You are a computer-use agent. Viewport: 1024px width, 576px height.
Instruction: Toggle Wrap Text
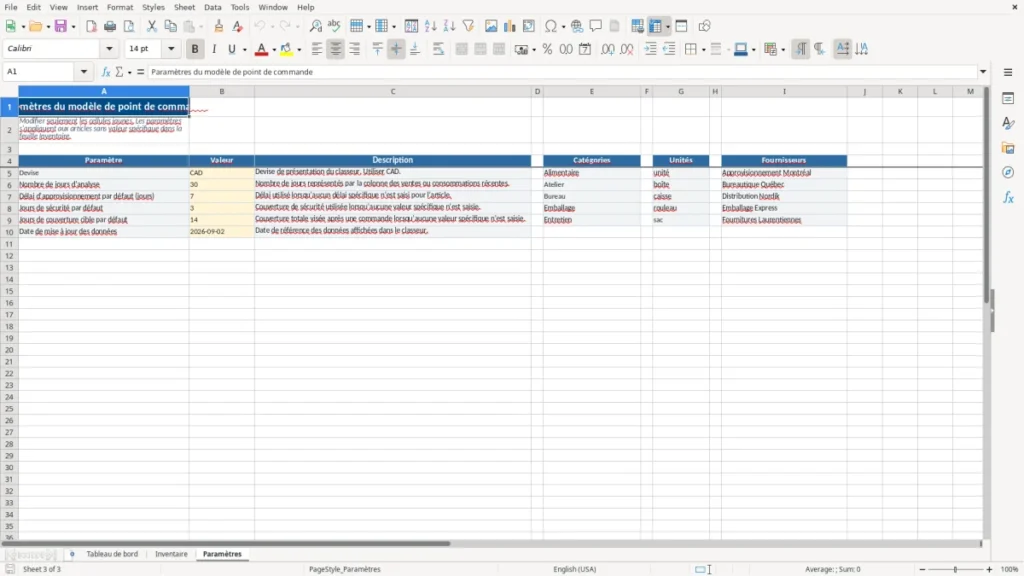(x=438, y=49)
